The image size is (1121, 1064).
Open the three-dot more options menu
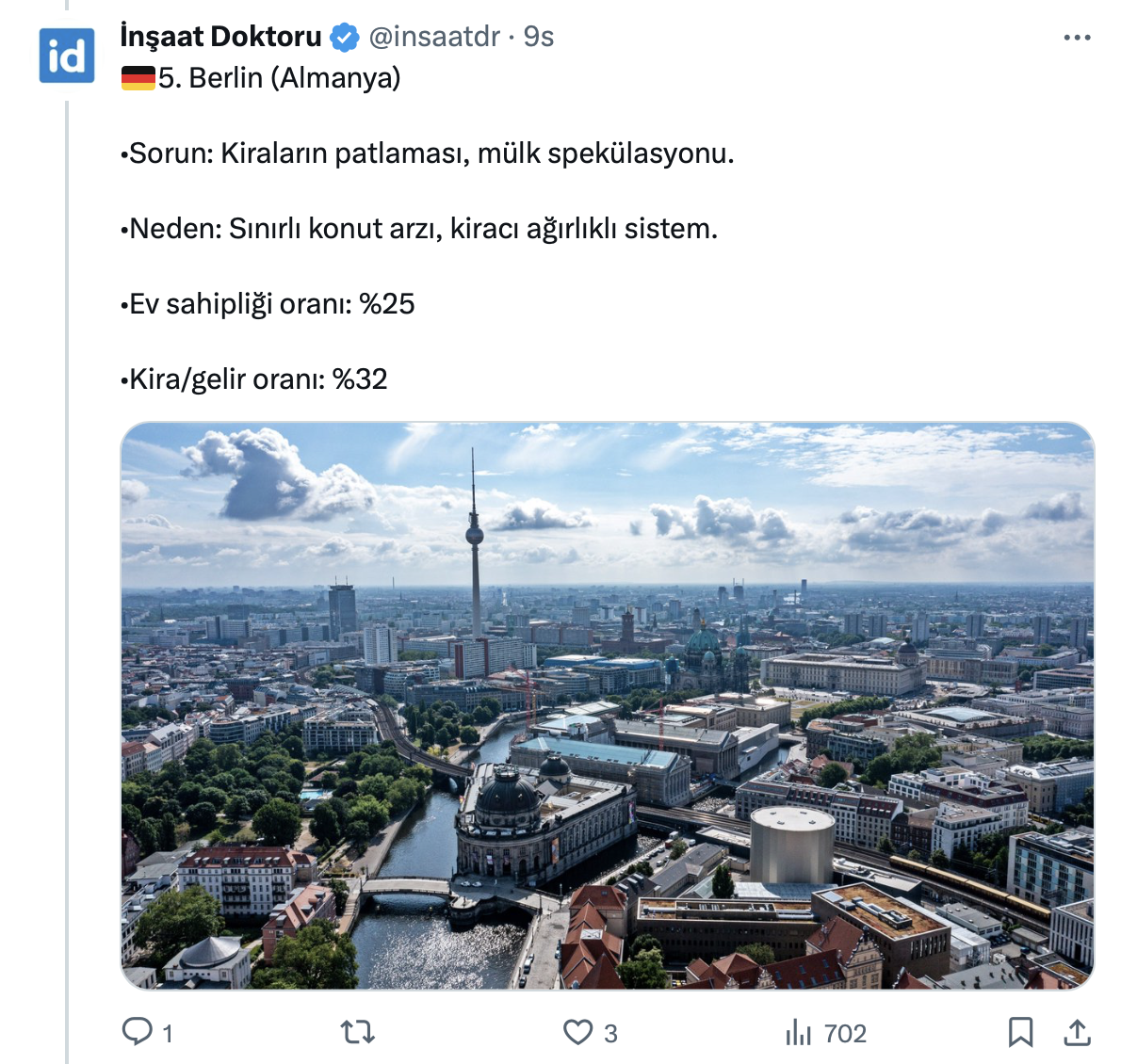pyautogui.click(x=1077, y=38)
